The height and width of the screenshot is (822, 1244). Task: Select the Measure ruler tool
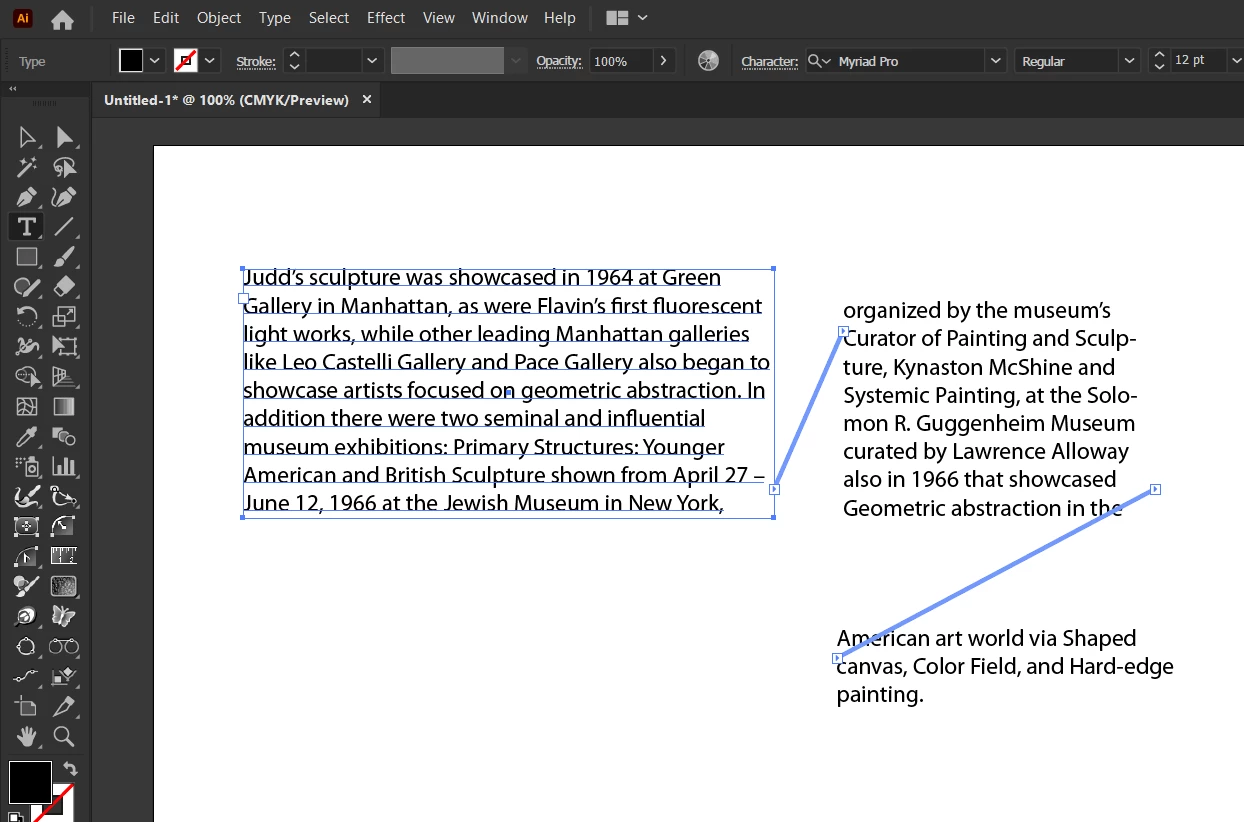click(64, 556)
